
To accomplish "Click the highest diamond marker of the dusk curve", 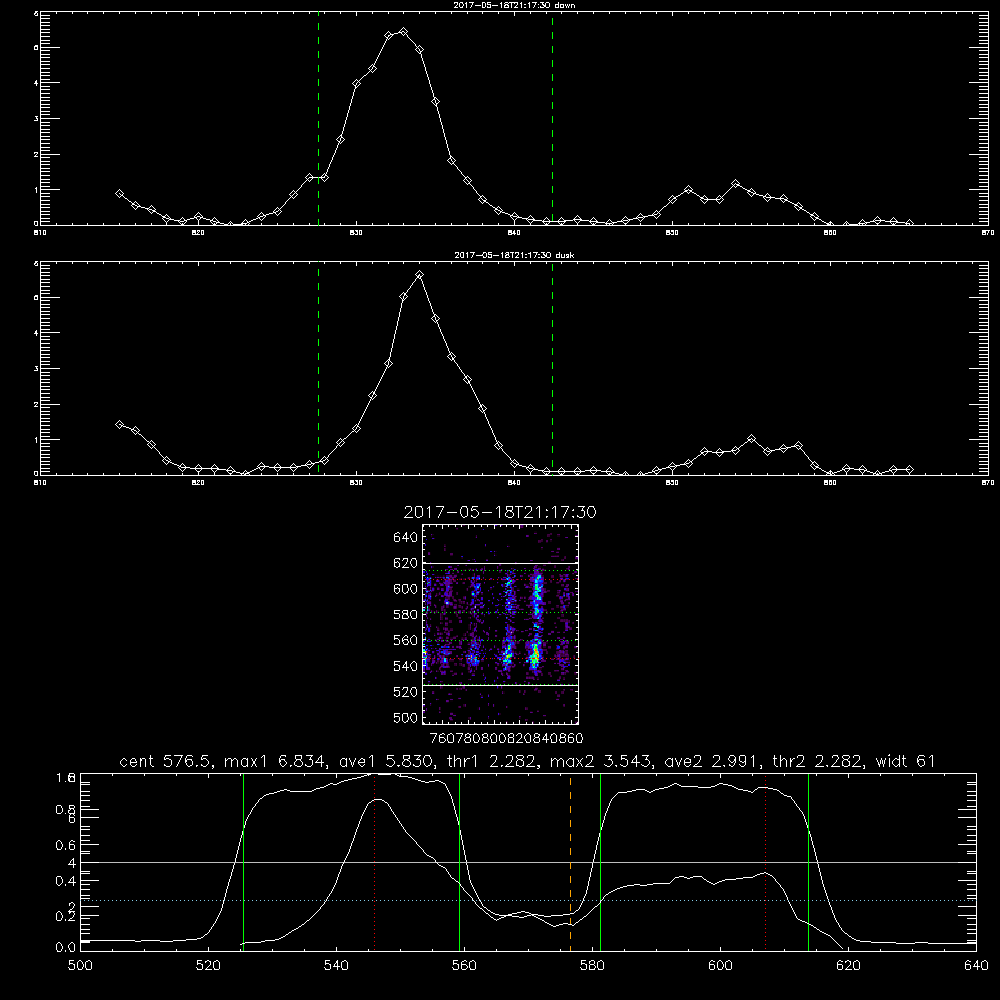I will (x=419, y=275).
